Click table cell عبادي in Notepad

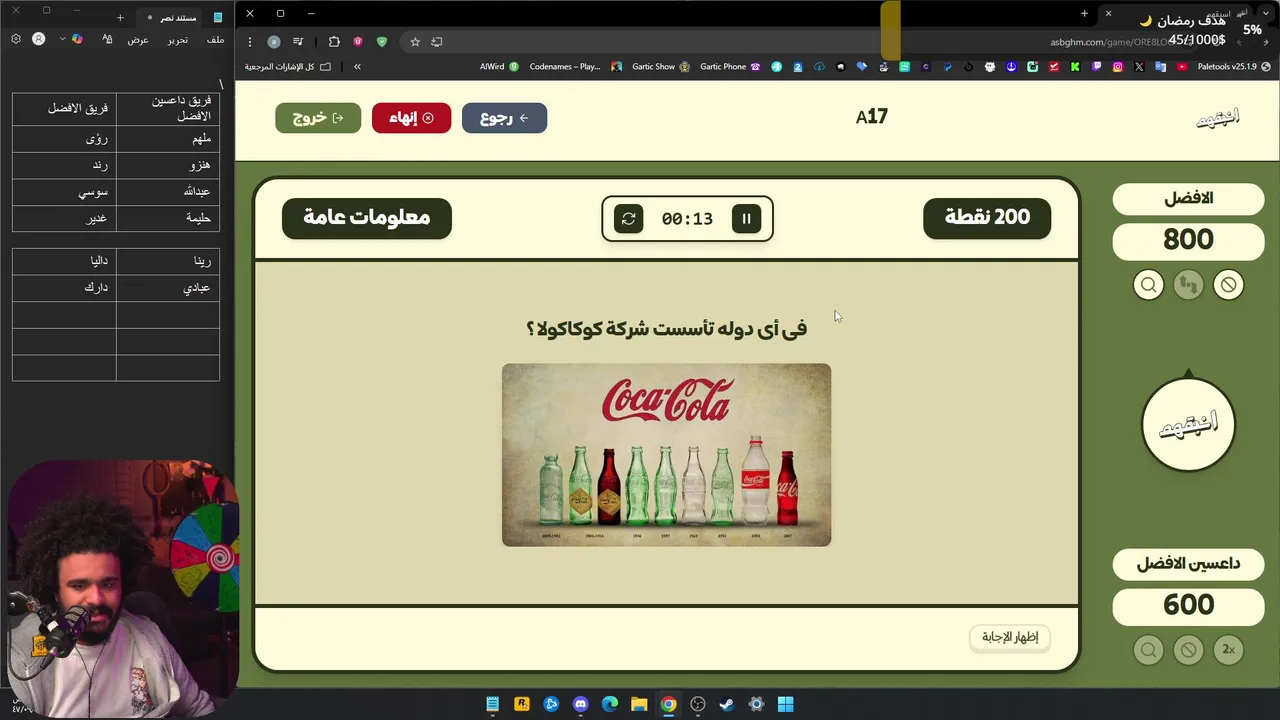click(x=168, y=288)
